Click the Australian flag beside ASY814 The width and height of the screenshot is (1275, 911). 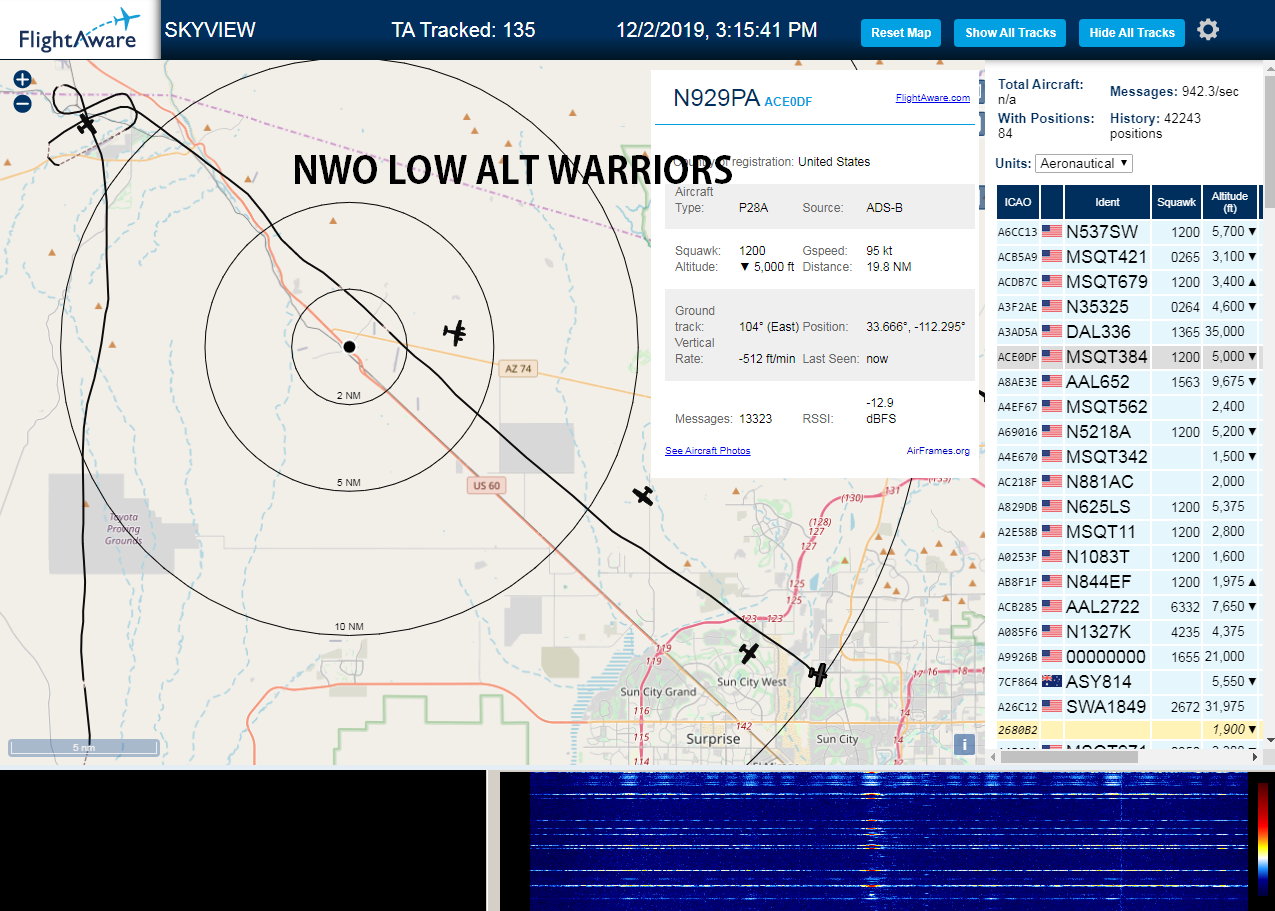pyautogui.click(x=1052, y=681)
